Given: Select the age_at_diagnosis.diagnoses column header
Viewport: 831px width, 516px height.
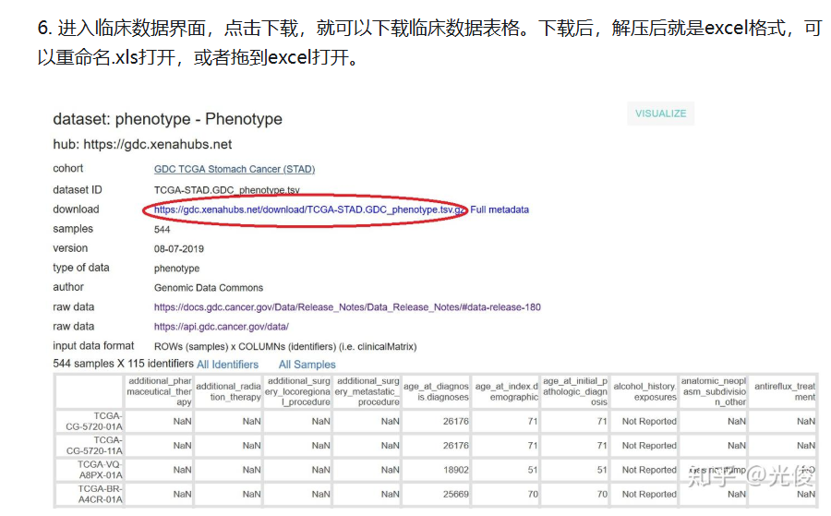Looking at the screenshot, I should click(x=437, y=391).
